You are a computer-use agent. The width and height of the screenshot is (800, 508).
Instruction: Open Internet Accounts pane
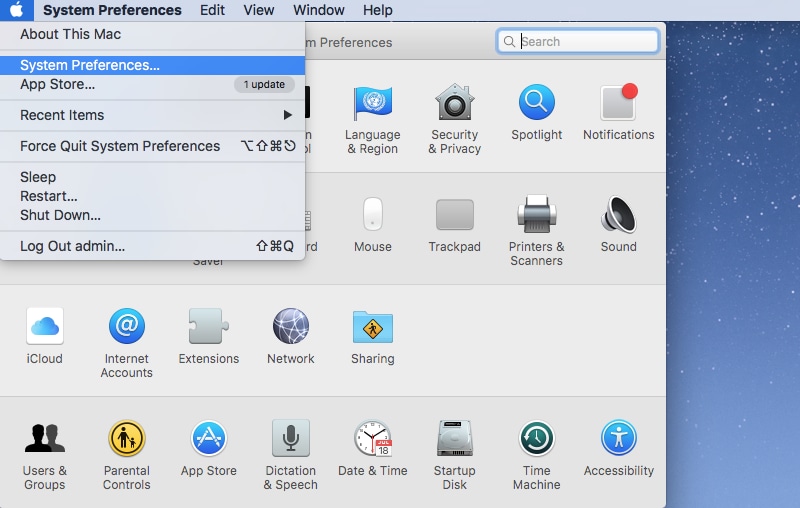coord(127,343)
